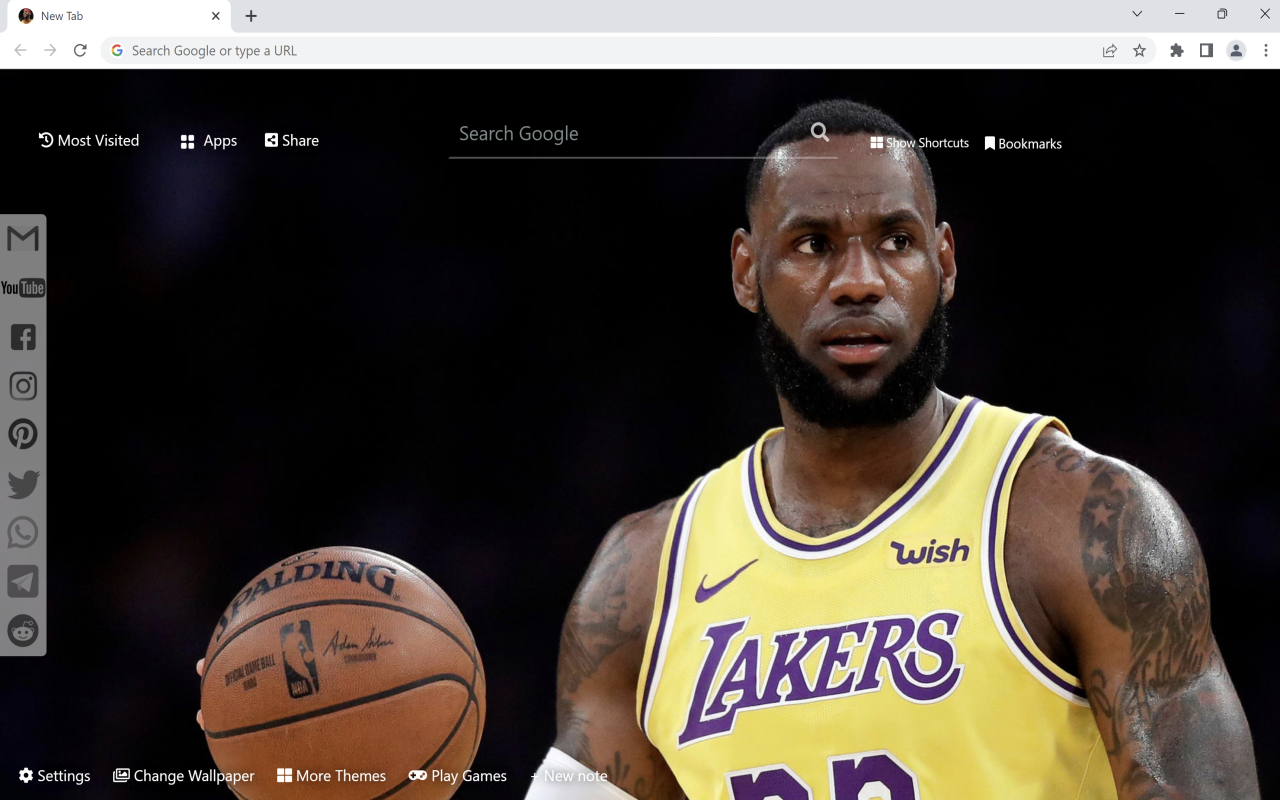1280x800 pixels.
Task: Open Telegram from the sidebar
Action: click(23, 582)
